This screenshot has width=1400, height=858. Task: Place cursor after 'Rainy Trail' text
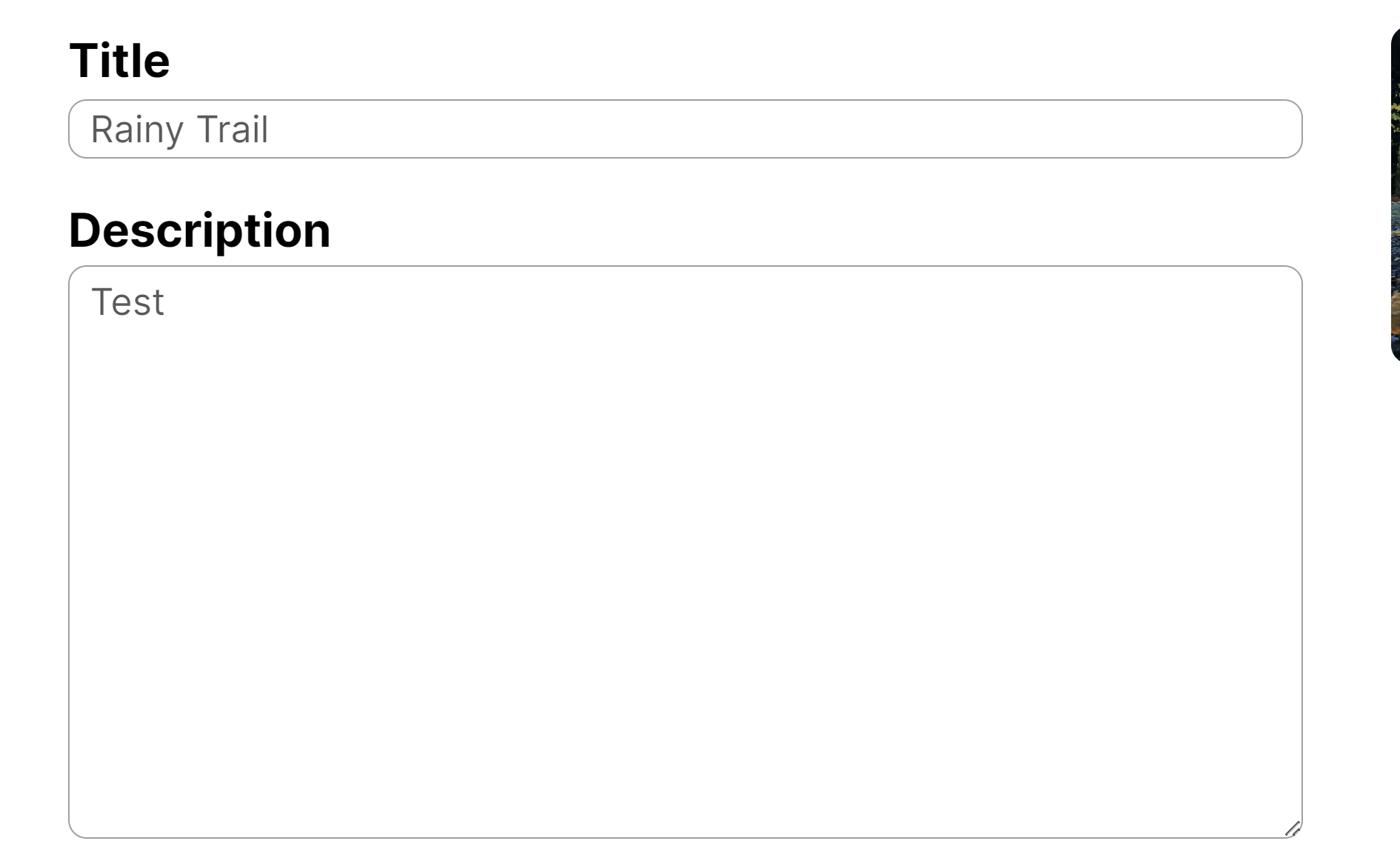tap(270, 130)
